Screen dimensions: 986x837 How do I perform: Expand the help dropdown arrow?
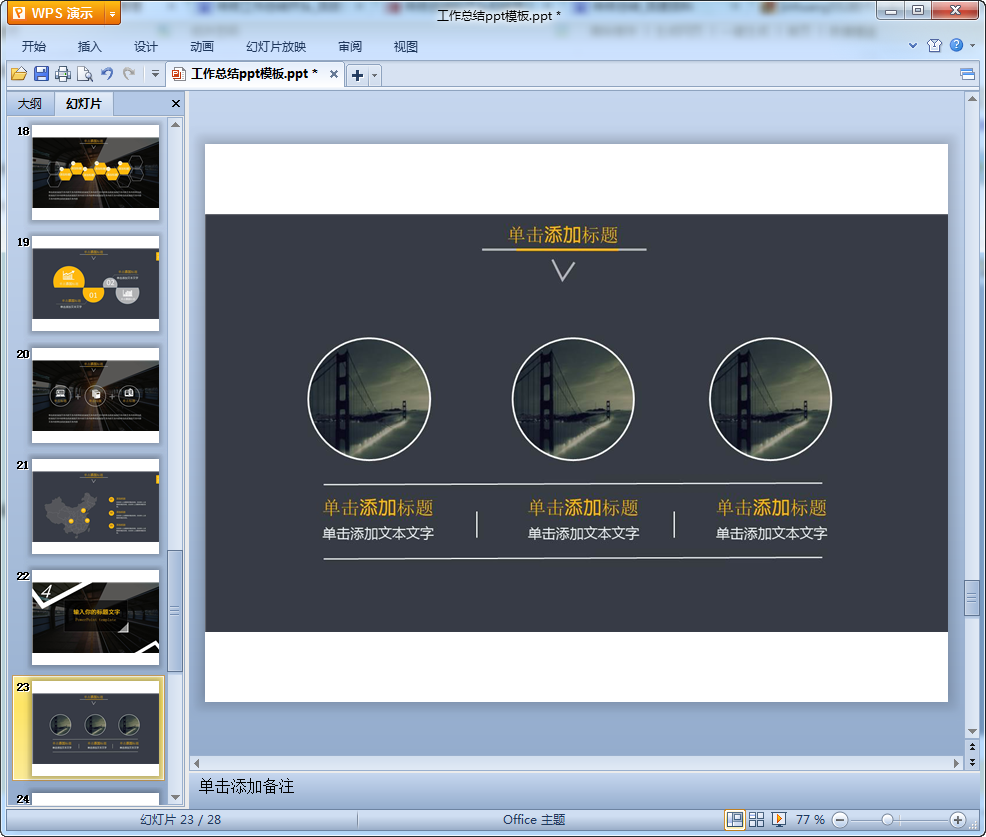pos(972,45)
